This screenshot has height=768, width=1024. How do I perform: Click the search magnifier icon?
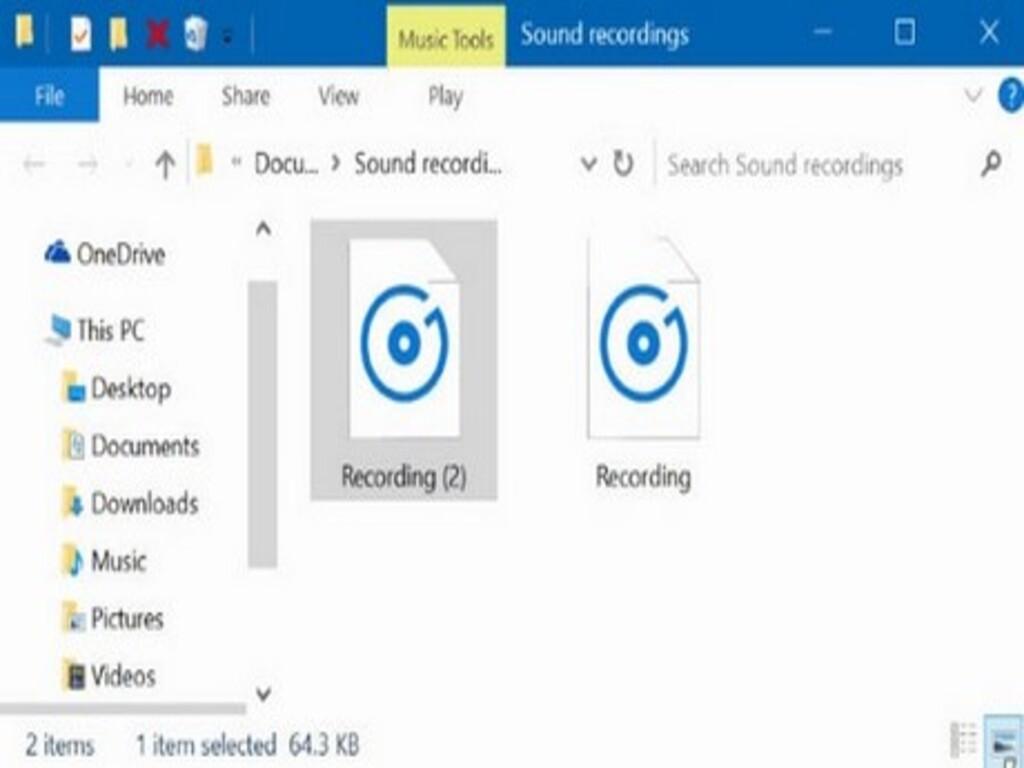[990, 164]
